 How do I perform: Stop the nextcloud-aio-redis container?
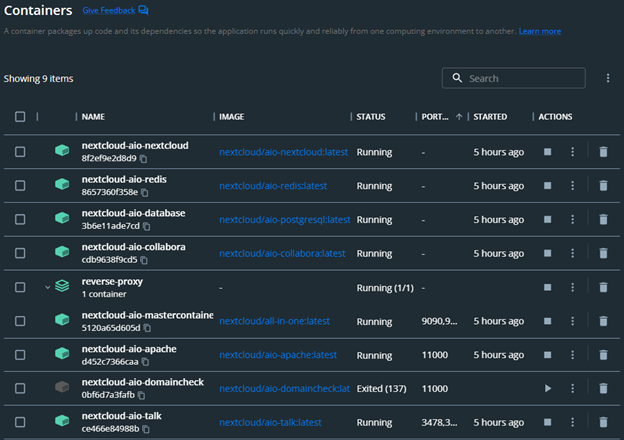[x=548, y=185]
